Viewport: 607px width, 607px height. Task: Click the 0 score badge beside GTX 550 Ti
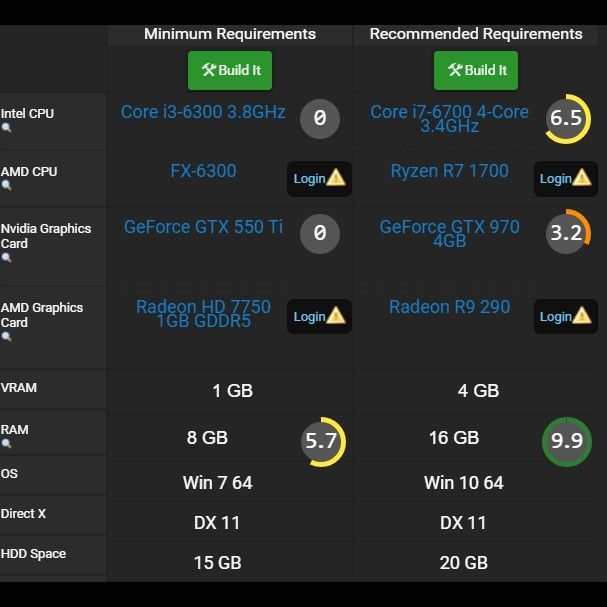tap(320, 233)
